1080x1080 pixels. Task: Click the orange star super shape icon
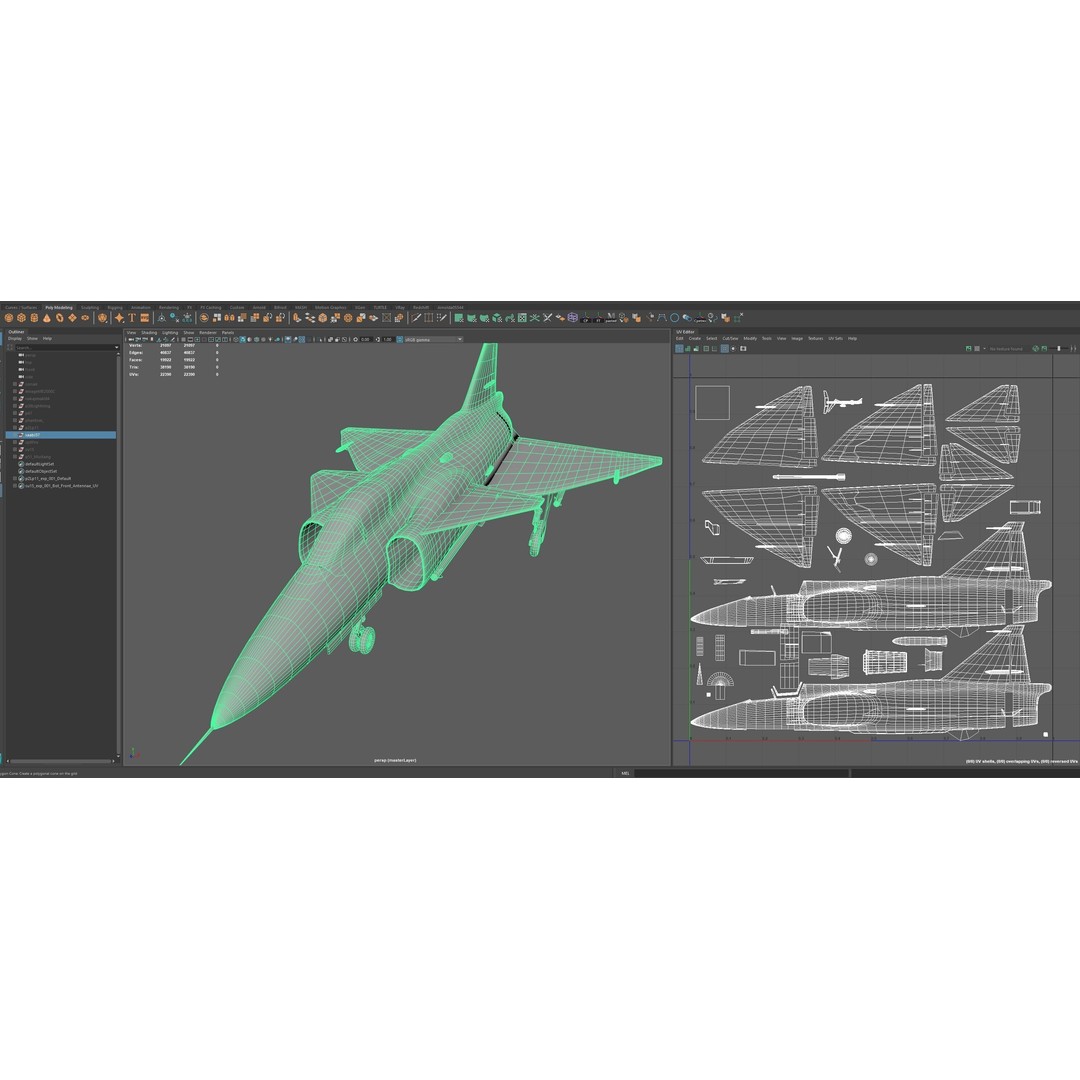[119, 318]
